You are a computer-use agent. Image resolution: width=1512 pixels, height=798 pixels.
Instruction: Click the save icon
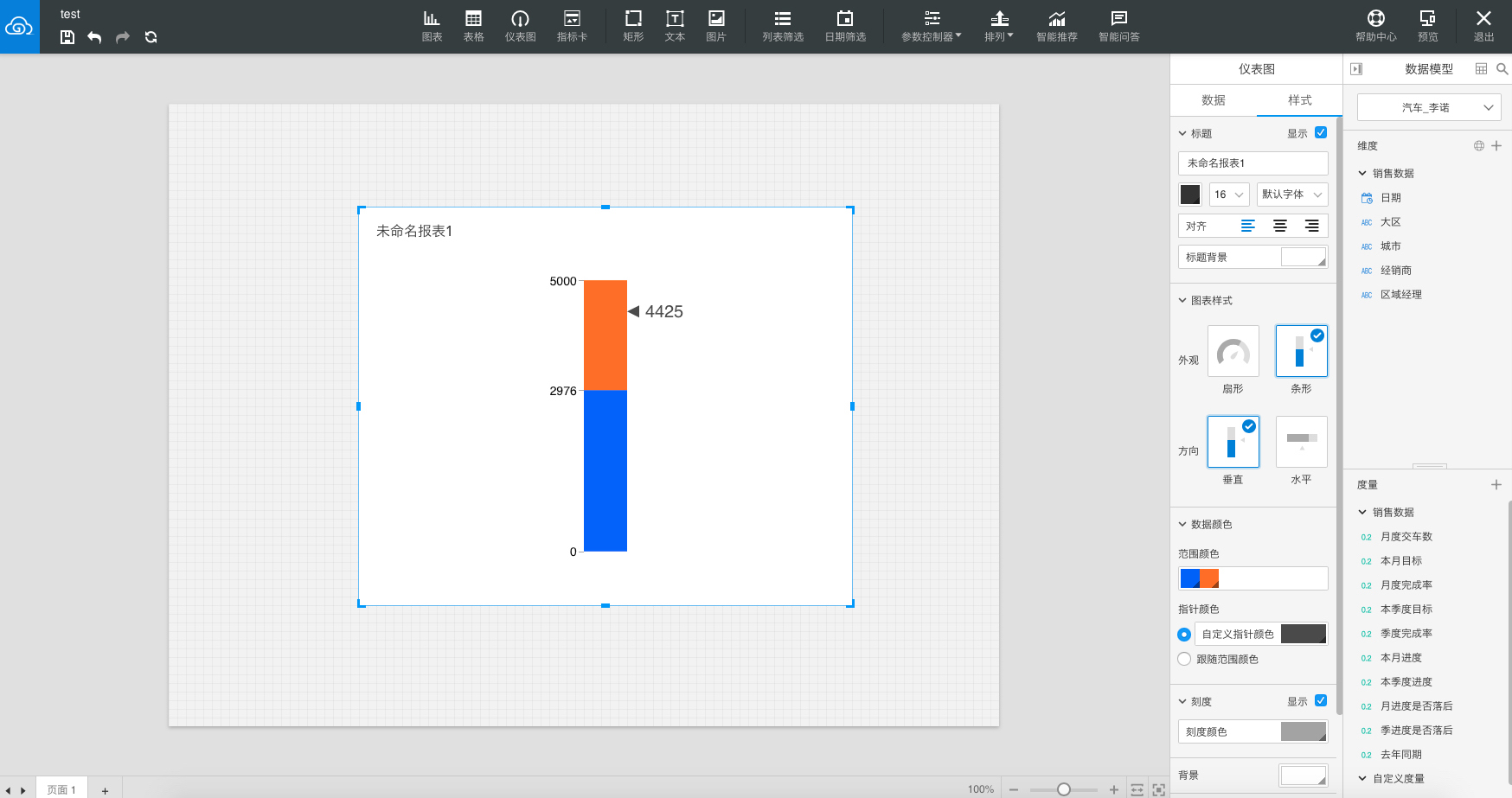click(x=67, y=37)
